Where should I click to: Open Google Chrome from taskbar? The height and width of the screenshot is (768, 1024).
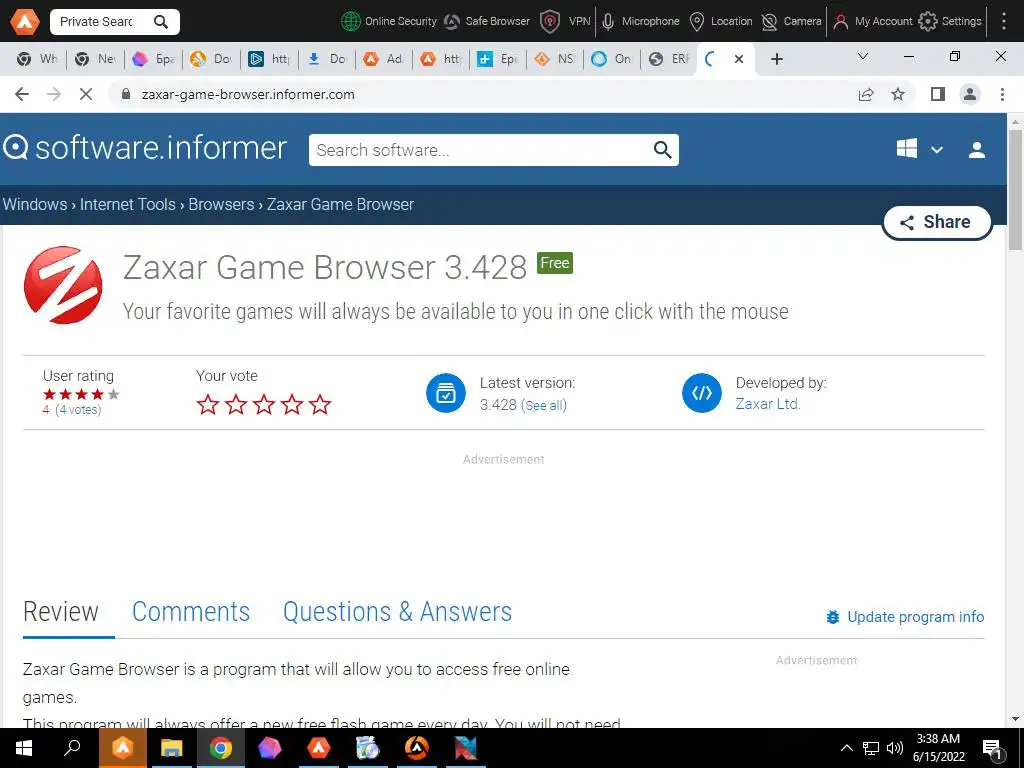pos(220,748)
